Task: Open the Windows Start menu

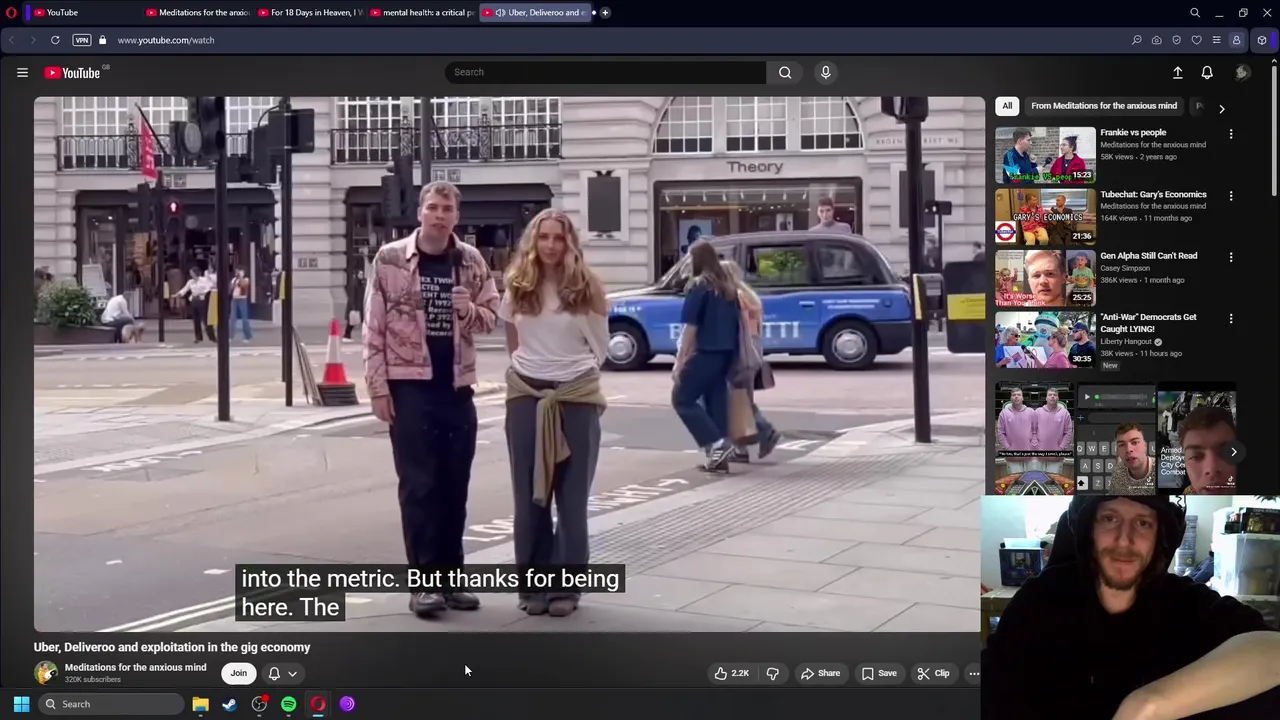Action: tap(20, 704)
